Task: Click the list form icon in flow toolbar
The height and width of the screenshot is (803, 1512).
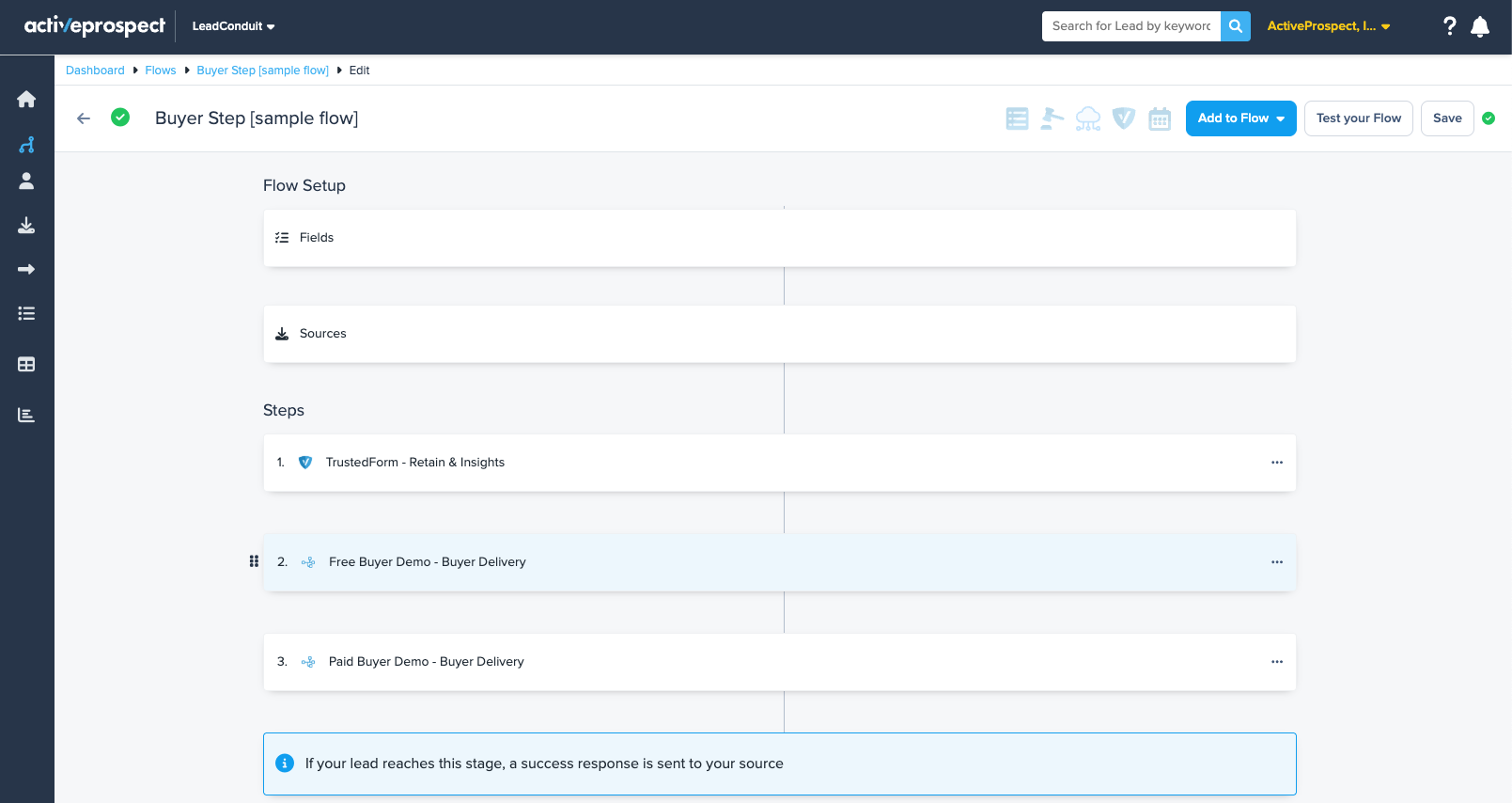Action: pos(1017,118)
